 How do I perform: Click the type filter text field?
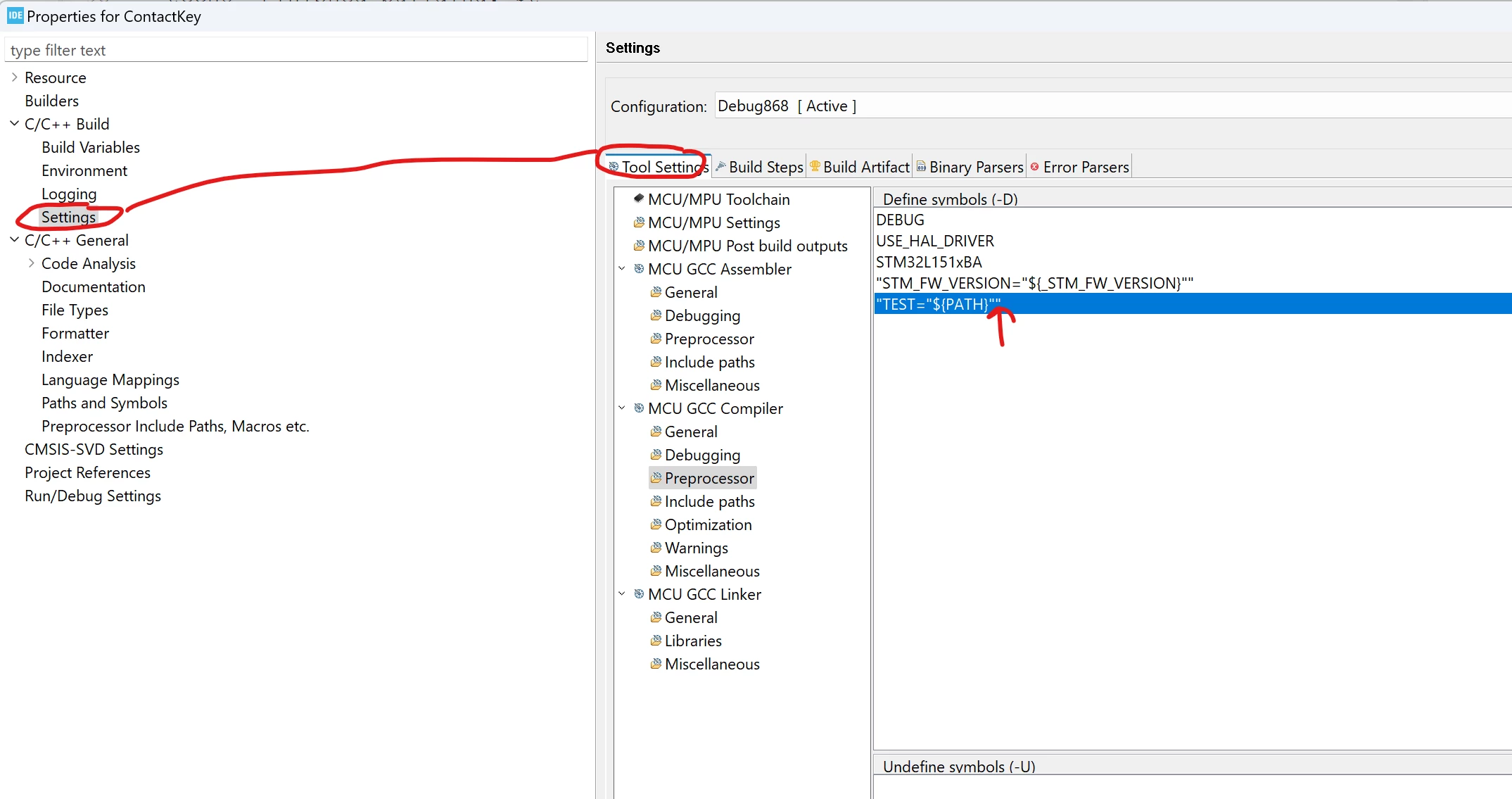(x=296, y=50)
